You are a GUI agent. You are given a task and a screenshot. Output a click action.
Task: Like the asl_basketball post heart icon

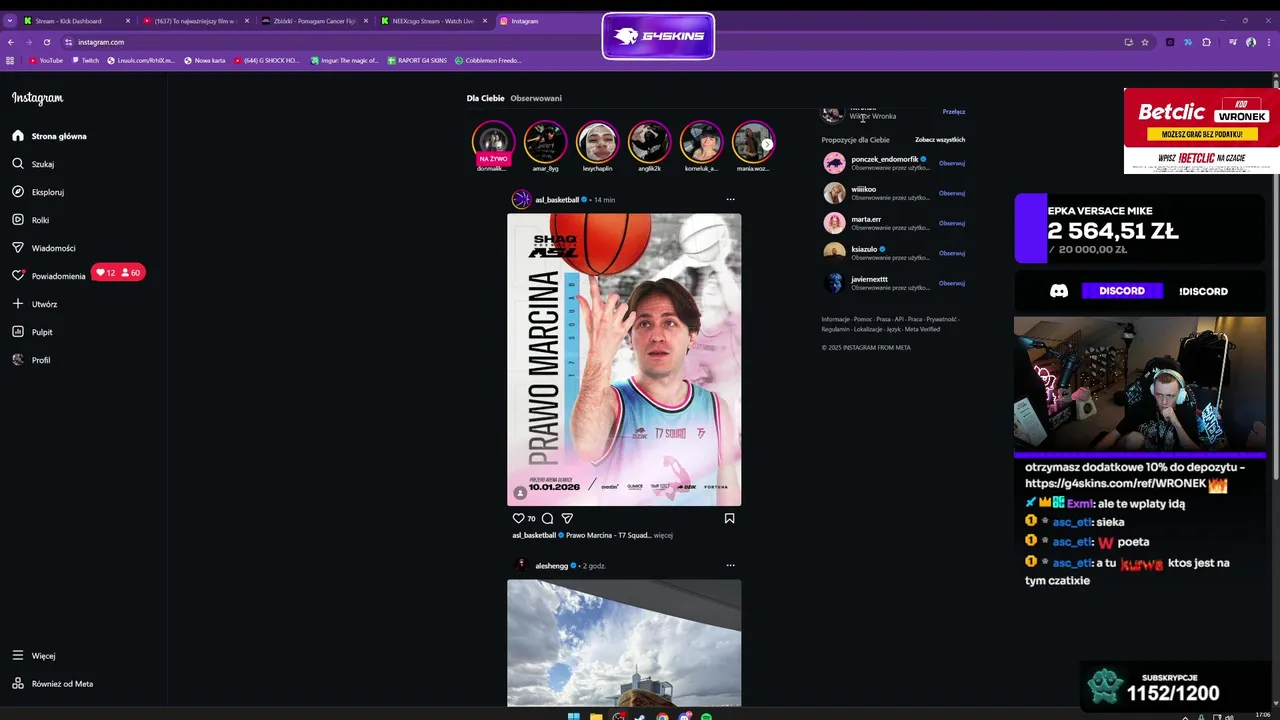518,518
